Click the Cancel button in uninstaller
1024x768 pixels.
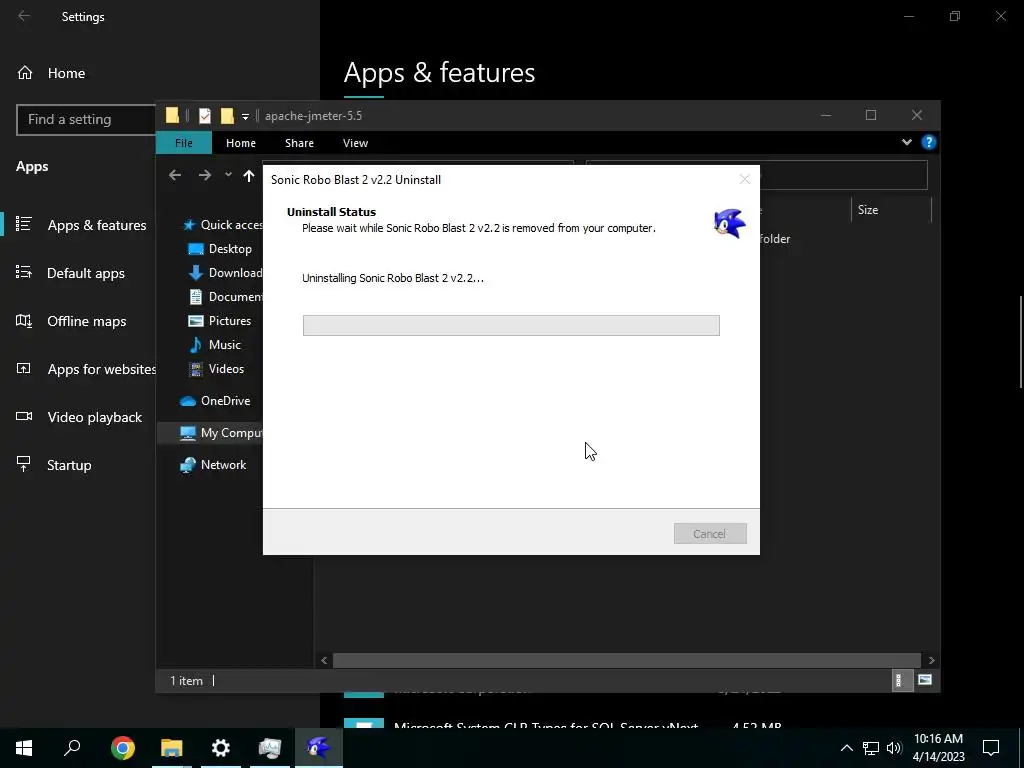(x=710, y=534)
